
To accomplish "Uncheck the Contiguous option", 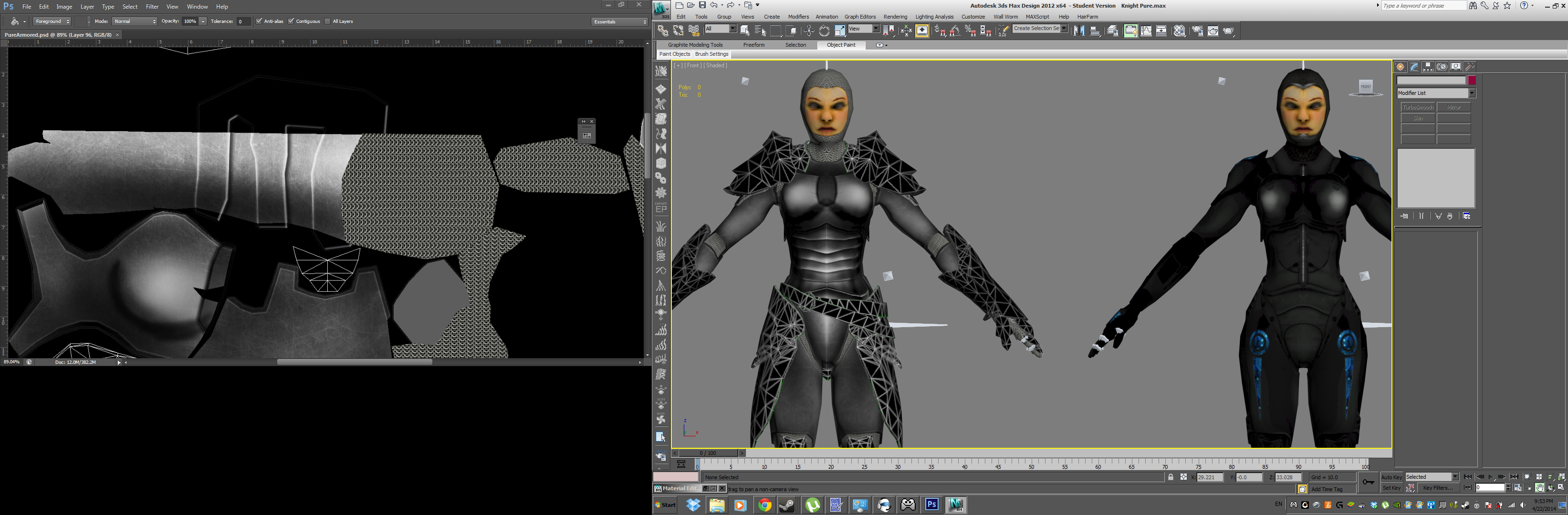I will [292, 21].
